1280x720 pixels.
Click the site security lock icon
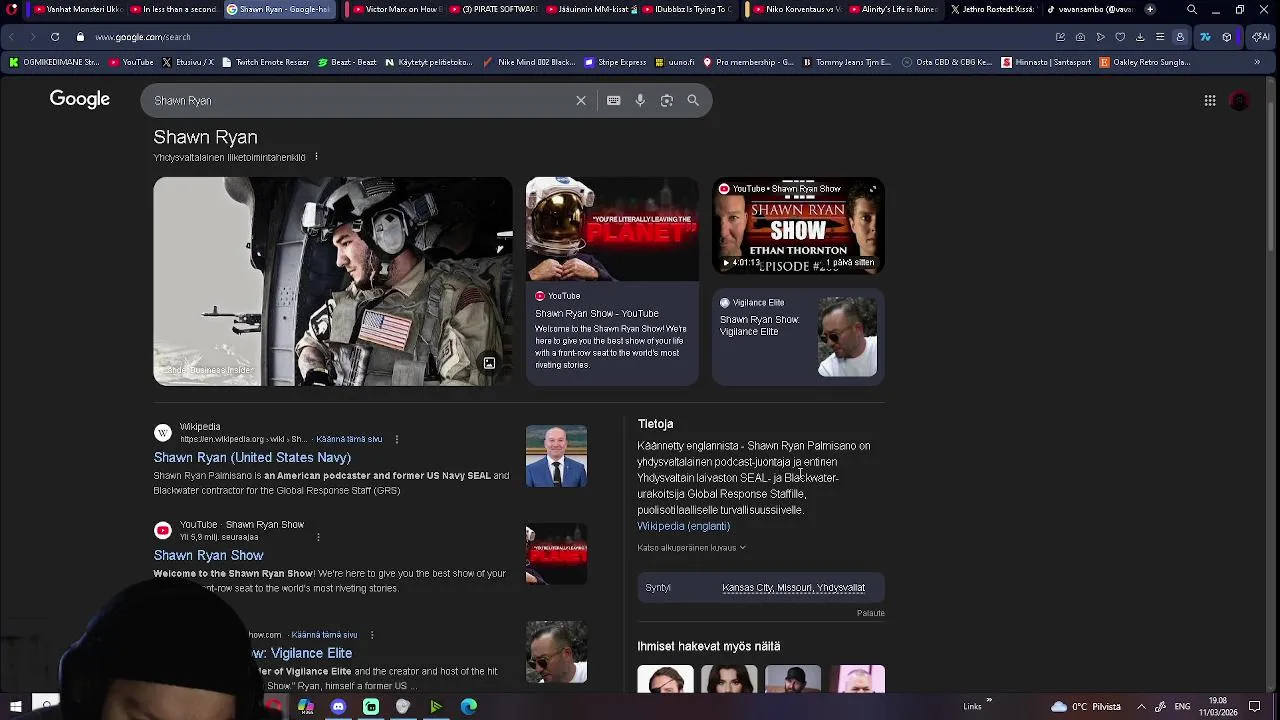pyautogui.click(x=80, y=37)
